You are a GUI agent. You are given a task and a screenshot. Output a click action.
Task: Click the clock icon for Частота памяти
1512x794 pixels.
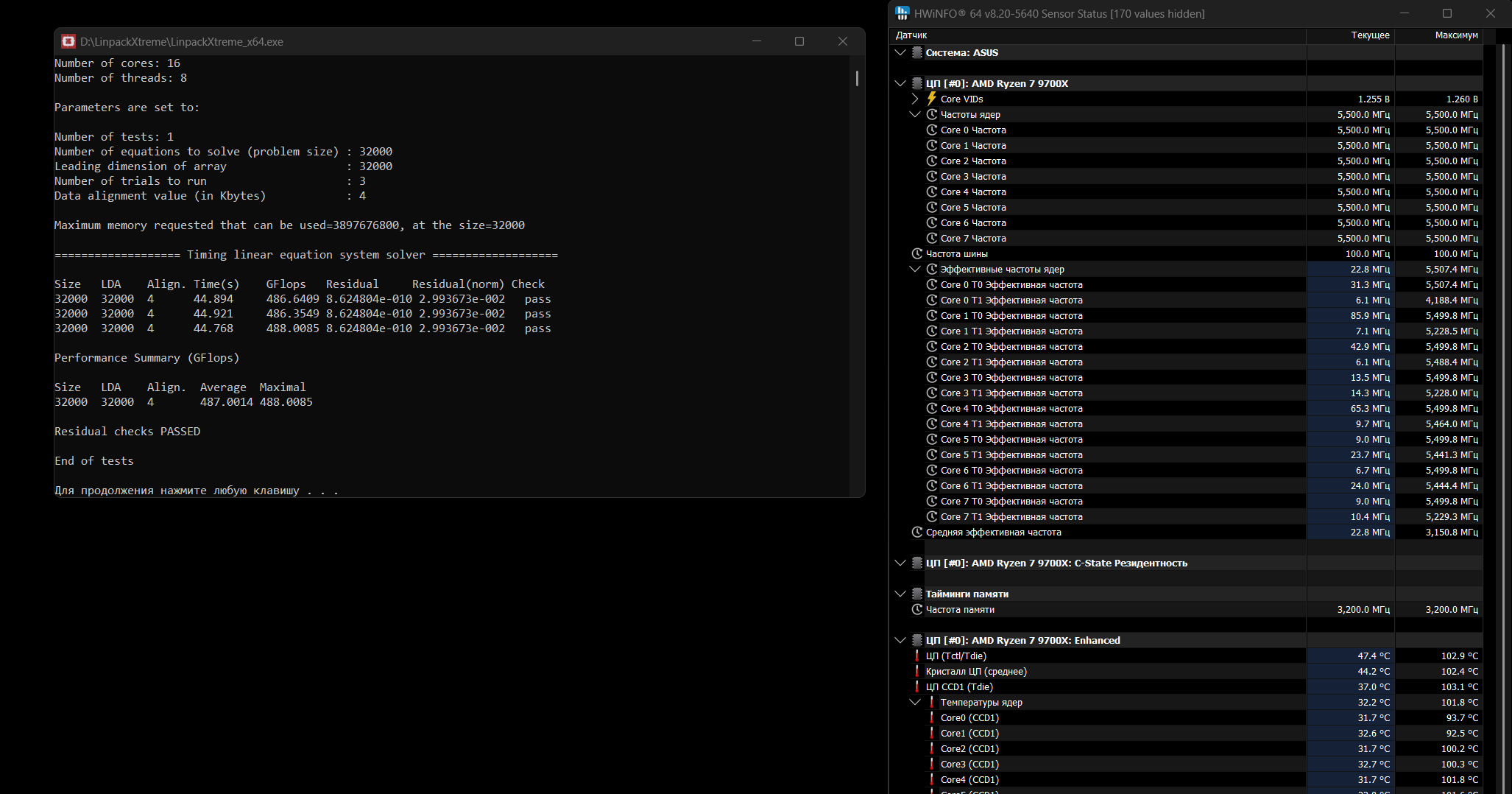917,609
